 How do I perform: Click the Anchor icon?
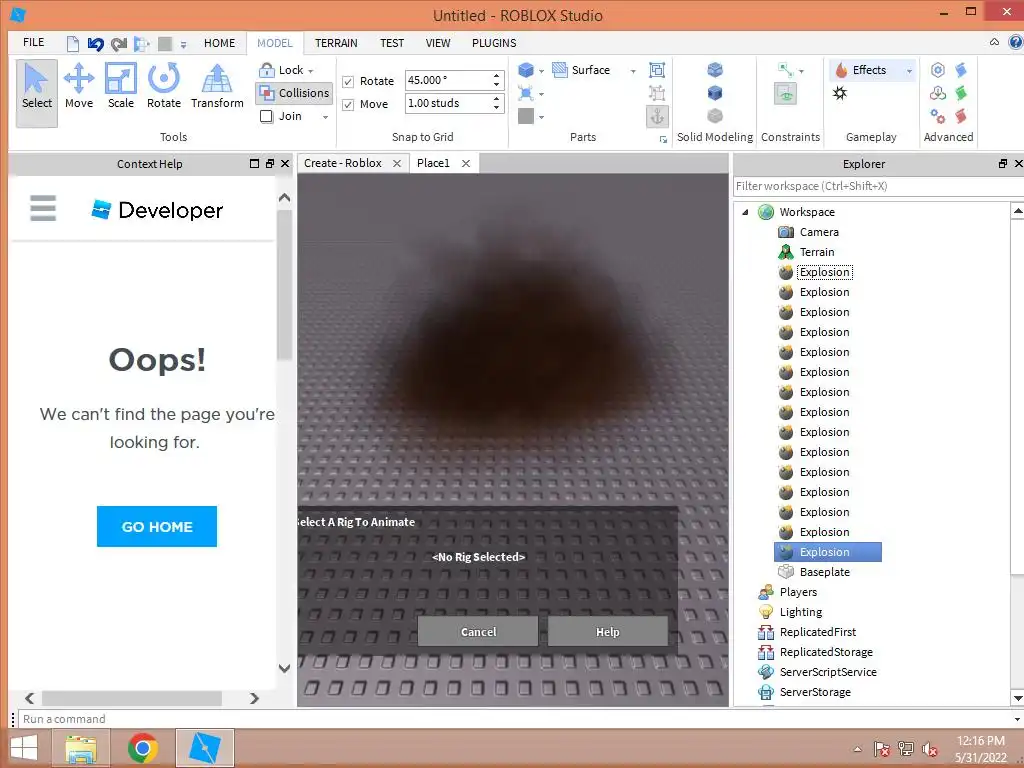(657, 116)
